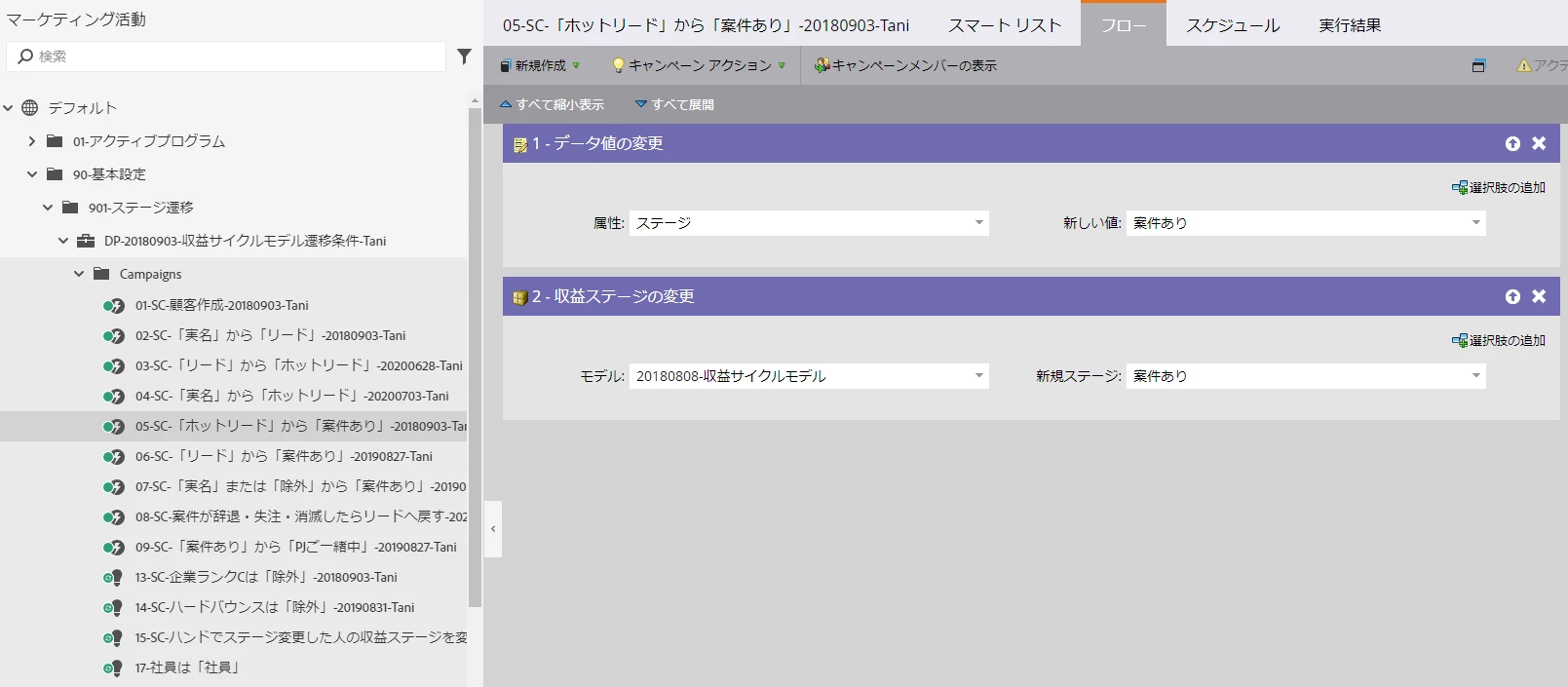Select the campaign title tab 05-SC
This screenshot has height=687, width=1568.
(706, 25)
